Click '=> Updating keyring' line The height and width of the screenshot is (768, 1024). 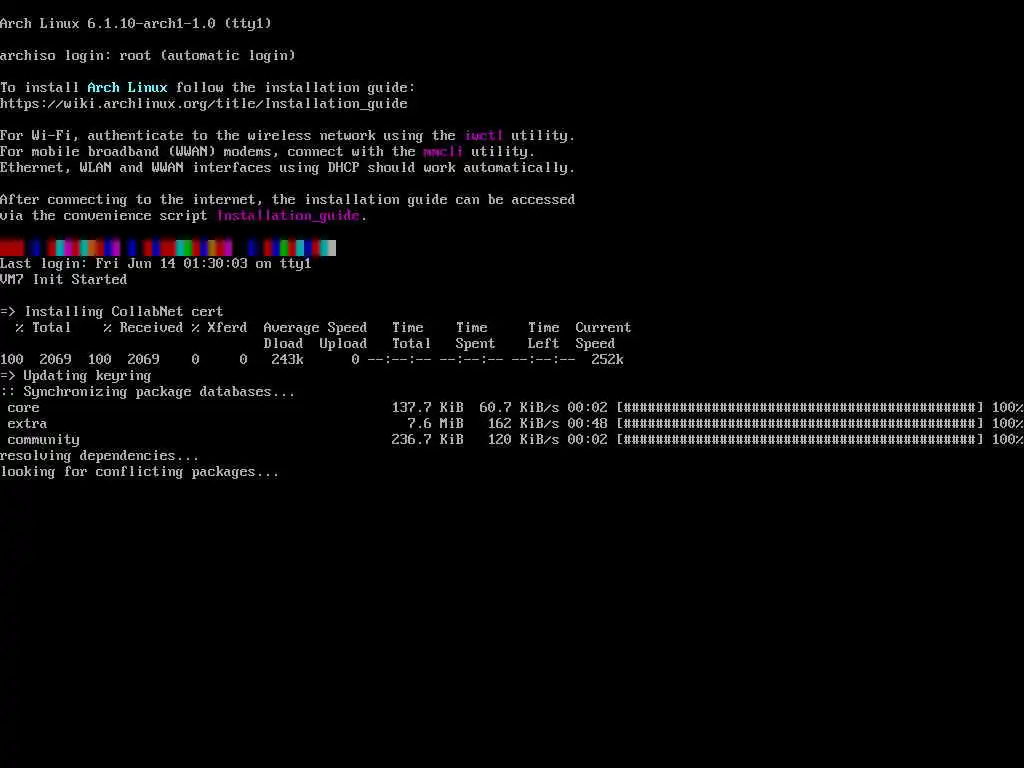click(76, 376)
